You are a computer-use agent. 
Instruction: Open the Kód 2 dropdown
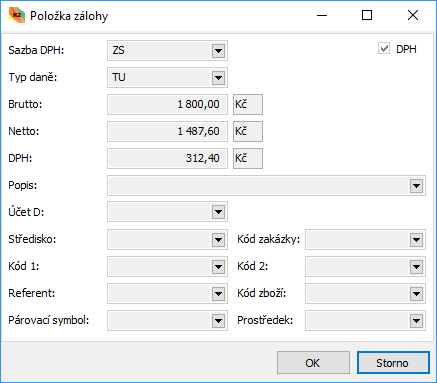tap(416, 267)
